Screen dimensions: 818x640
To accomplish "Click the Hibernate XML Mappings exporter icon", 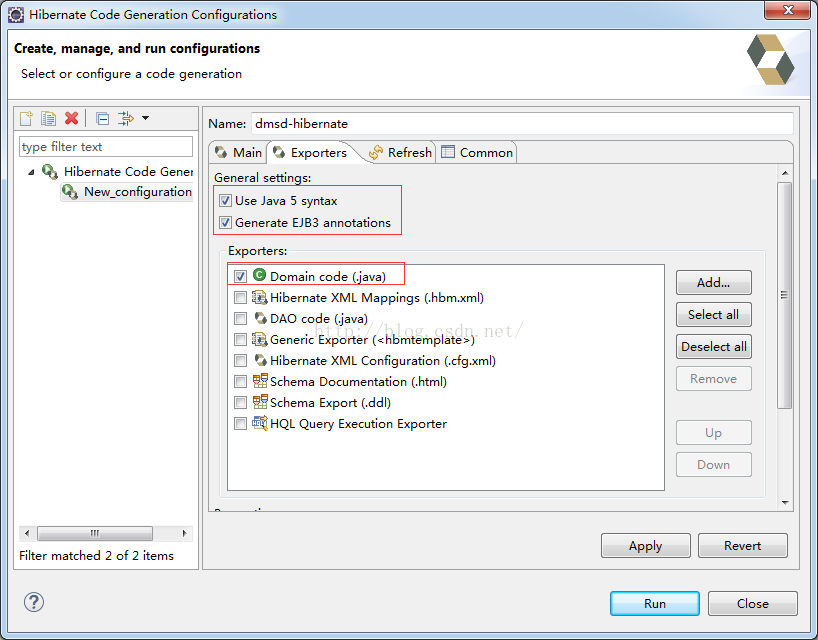I will pyautogui.click(x=259, y=297).
